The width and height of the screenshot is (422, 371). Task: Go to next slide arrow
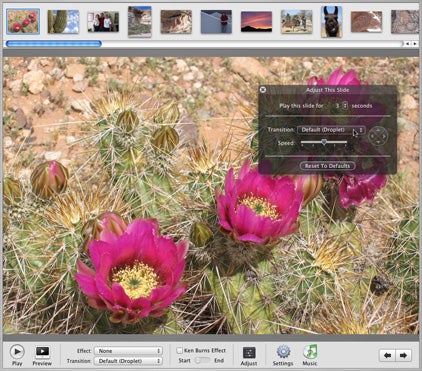tap(403, 355)
